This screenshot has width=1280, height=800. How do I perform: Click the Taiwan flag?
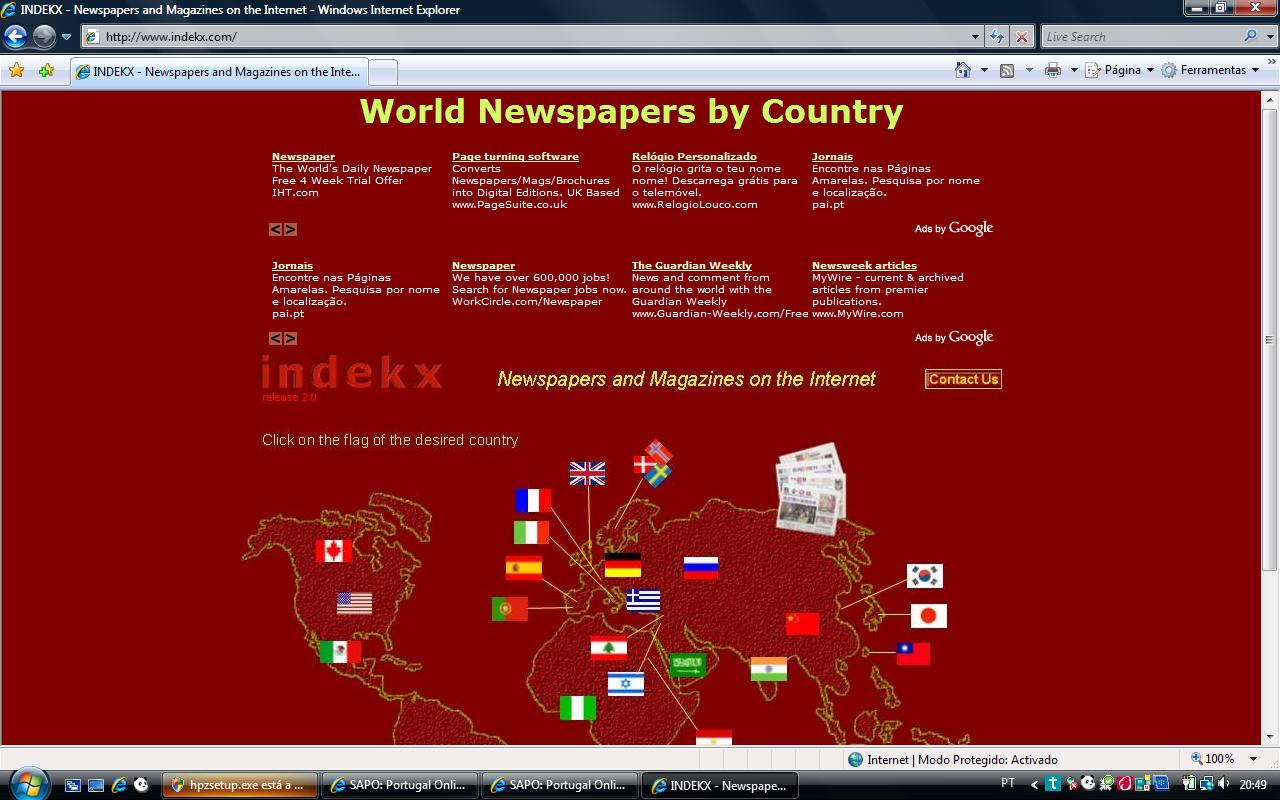click(x=913, y=654)
